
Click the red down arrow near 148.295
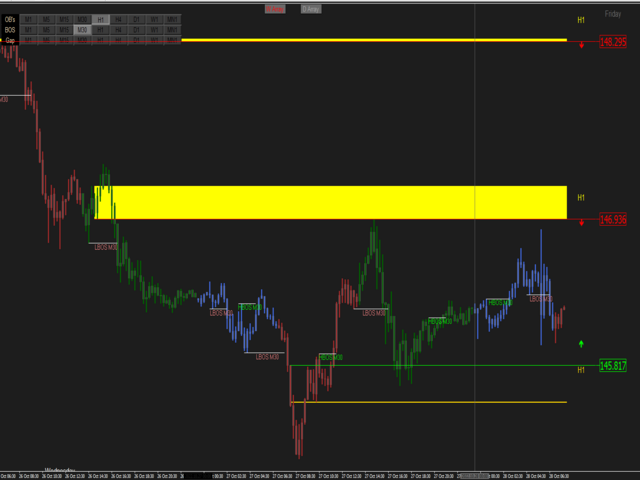581,45
